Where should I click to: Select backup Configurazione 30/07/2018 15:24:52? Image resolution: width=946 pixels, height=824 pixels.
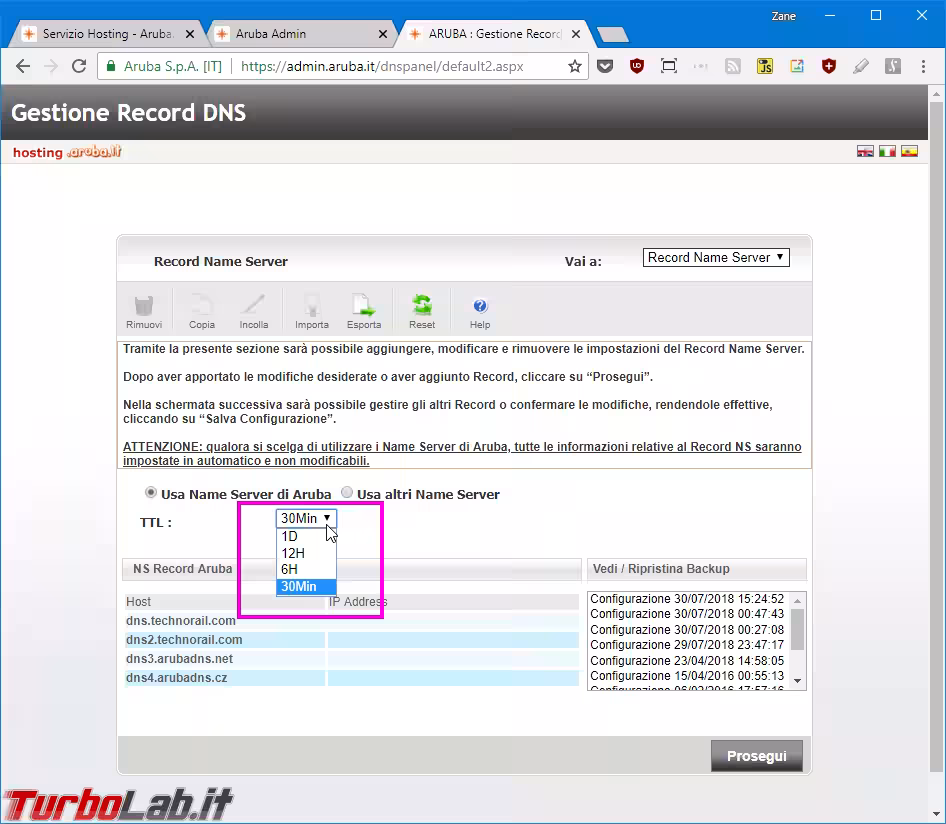(687, 599)
